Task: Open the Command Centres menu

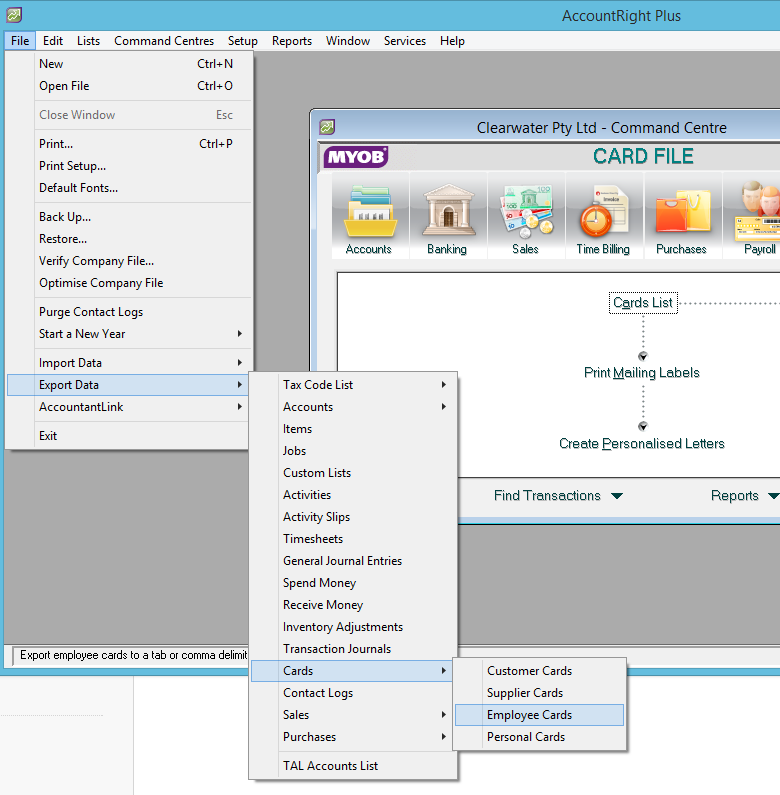Action: 164,41
